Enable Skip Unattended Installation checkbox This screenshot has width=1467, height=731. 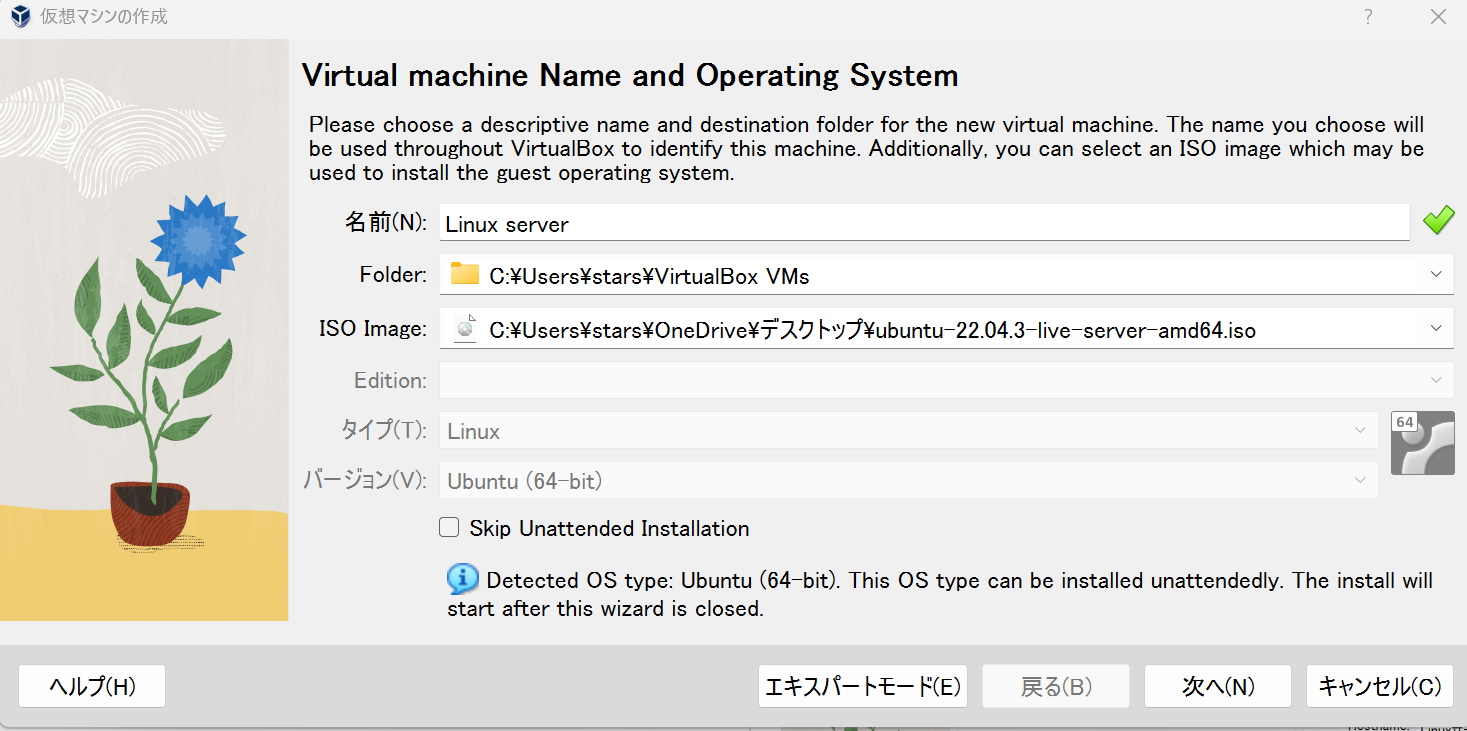tap(449, 527)
